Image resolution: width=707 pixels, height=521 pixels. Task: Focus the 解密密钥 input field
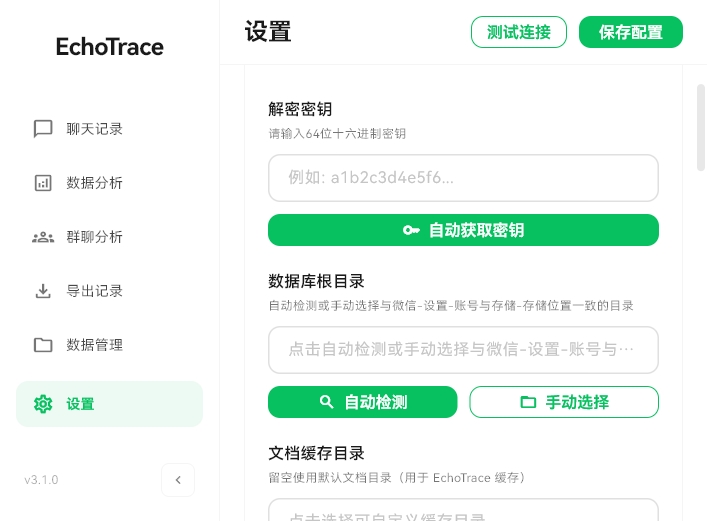click(x=463, y=178)
